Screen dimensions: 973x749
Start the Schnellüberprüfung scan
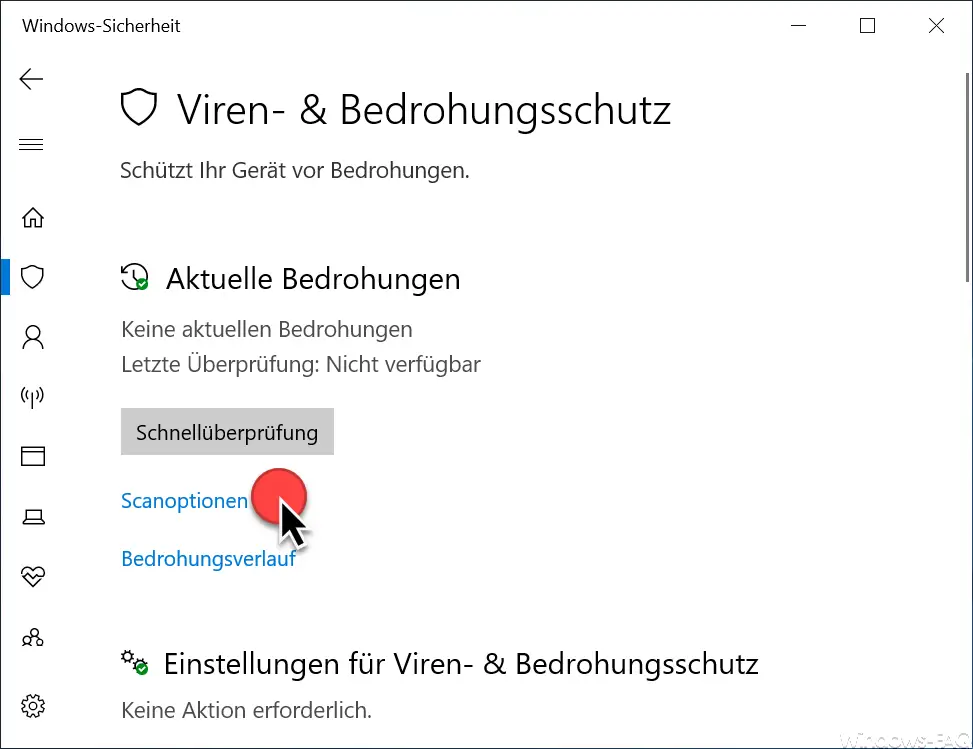[227, 432]
